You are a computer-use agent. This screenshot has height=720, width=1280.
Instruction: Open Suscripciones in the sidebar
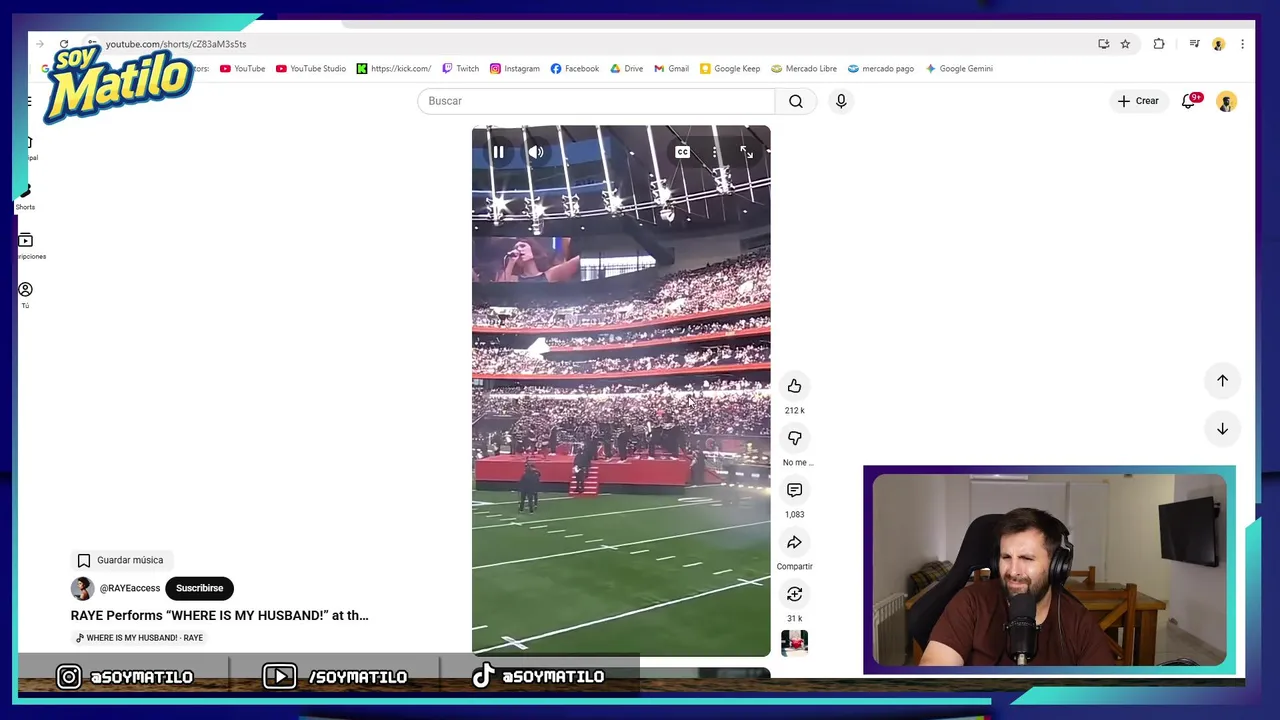click(26, 246)
